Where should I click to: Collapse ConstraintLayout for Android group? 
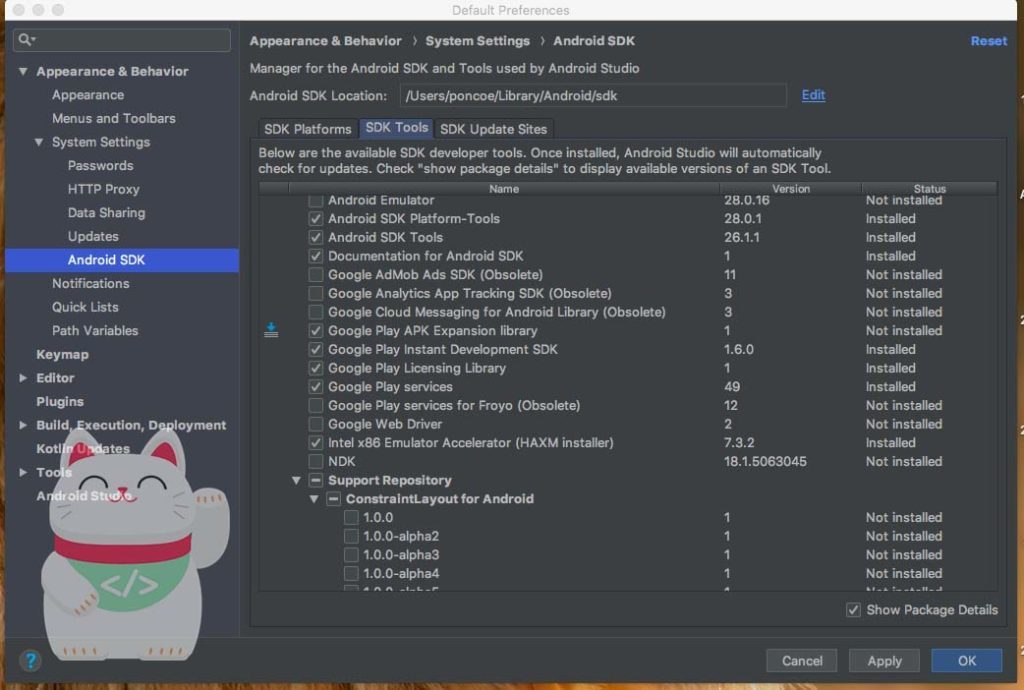pyautogui.click(x=314, y=499)
